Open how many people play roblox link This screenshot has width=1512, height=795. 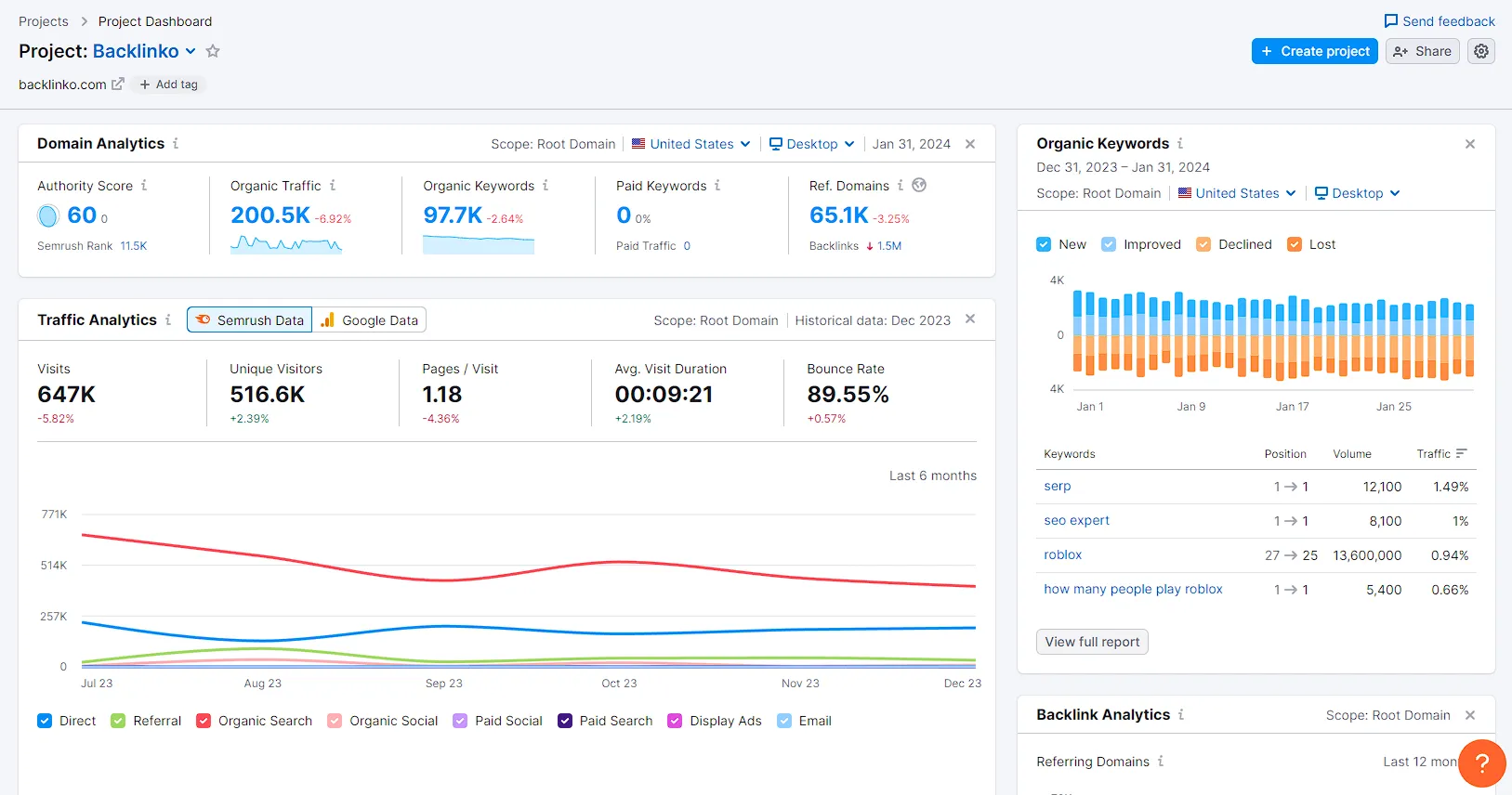(1133, 589)
